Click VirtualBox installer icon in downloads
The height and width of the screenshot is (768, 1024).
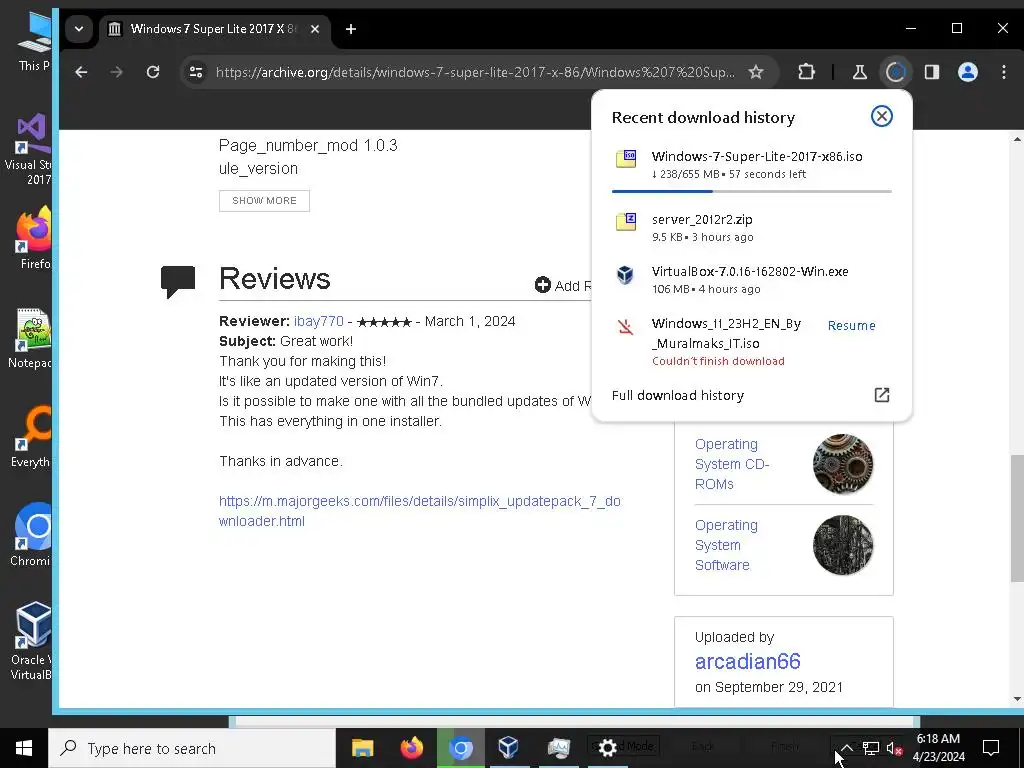coord(625,274)
